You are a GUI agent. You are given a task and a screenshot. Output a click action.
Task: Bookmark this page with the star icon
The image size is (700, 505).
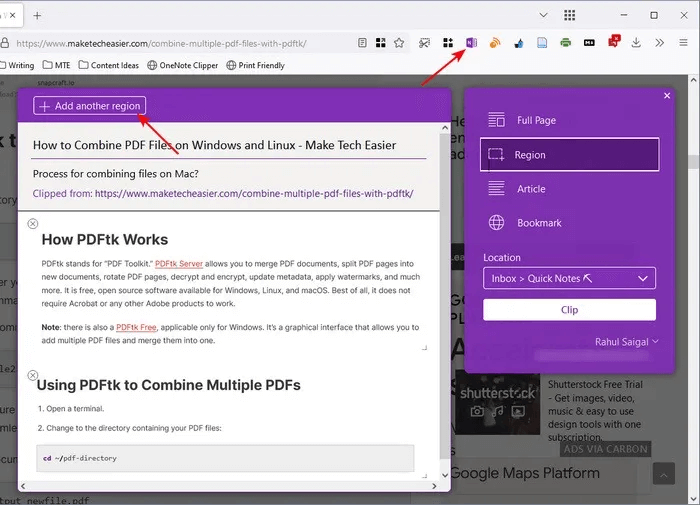tap(399, 43)
